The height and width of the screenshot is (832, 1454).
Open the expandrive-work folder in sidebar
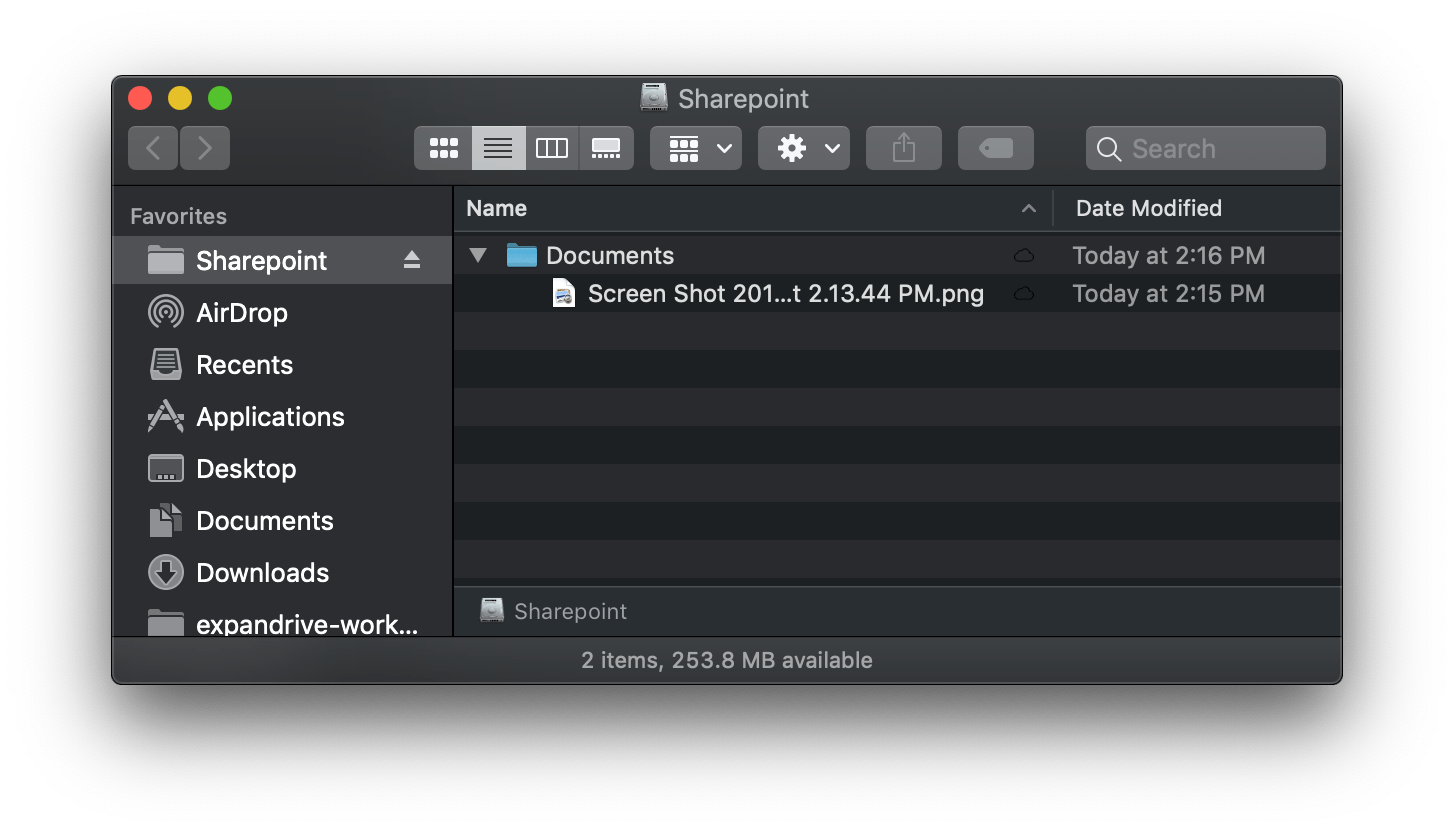point(282,623)
